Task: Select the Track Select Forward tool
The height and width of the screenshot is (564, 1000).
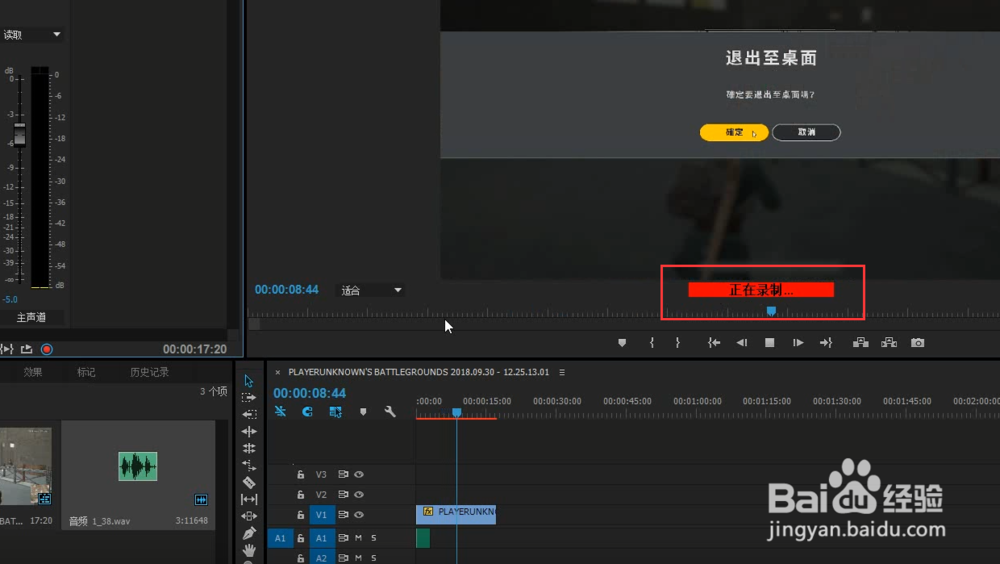Action: 249,397
